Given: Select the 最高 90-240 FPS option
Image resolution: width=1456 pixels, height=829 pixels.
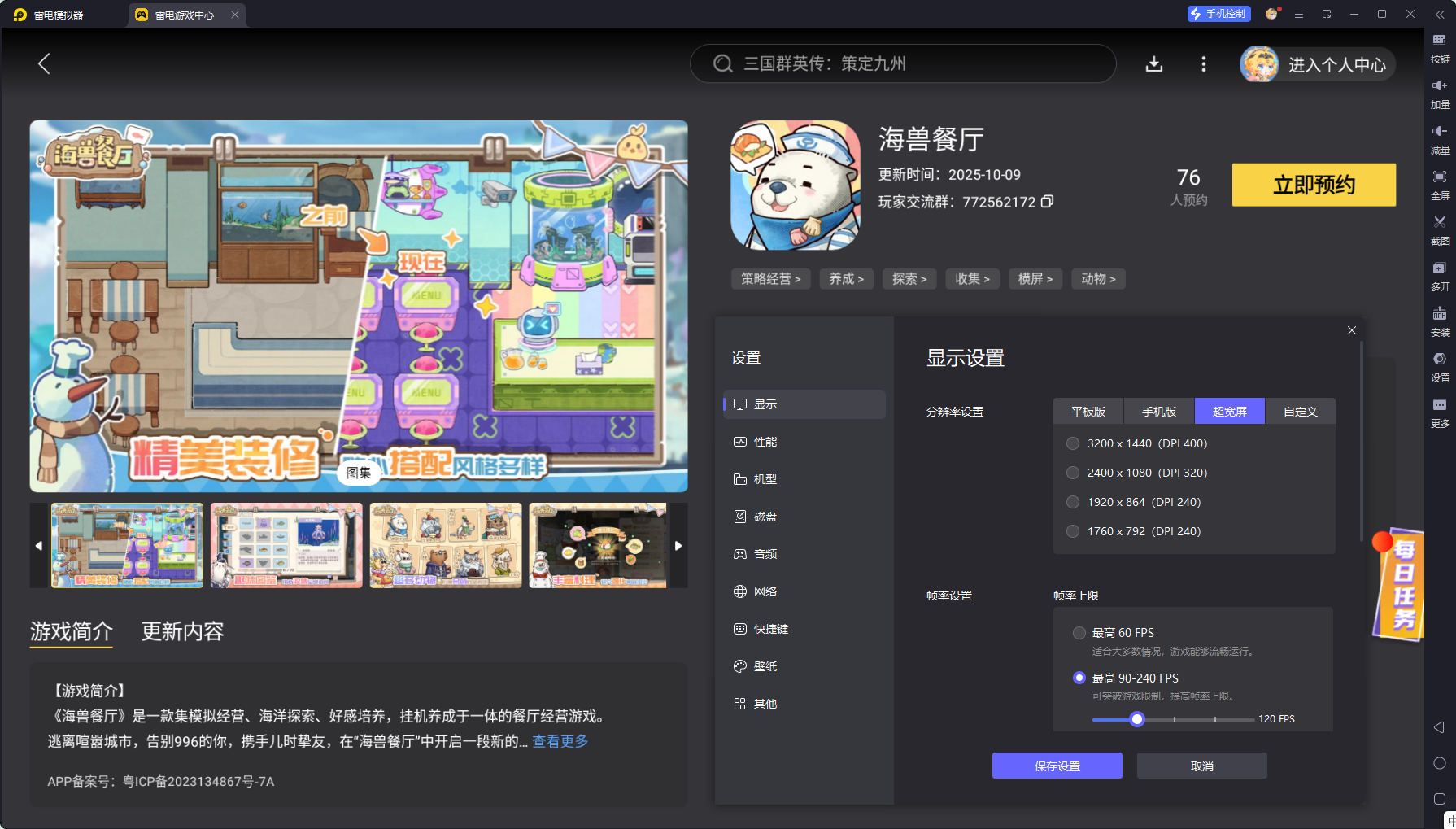Looking at the screenshot, I should 1079,678.
